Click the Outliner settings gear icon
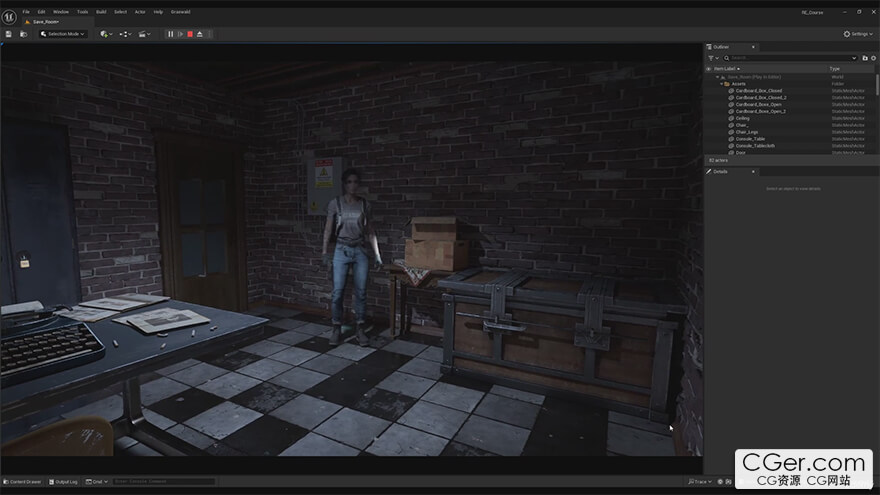The image size is (880, 495). pyautogui.click(x=873, y=58)
